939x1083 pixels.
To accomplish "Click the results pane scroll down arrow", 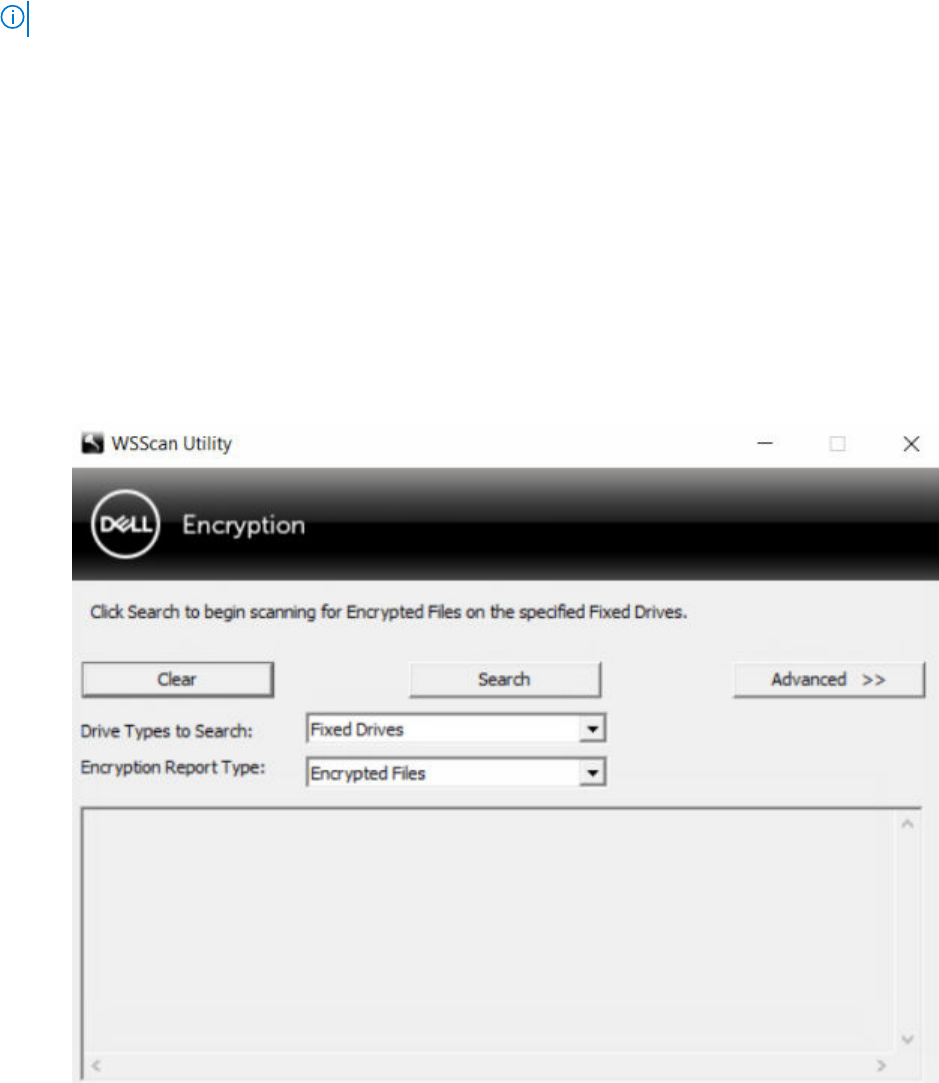I will coord(907,1039).
